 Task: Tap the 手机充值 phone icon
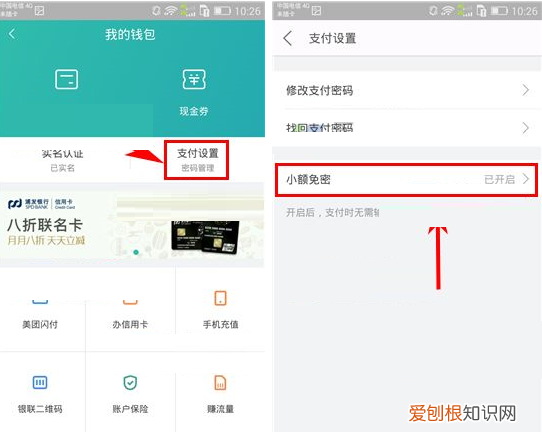click(x=220, y=298)
